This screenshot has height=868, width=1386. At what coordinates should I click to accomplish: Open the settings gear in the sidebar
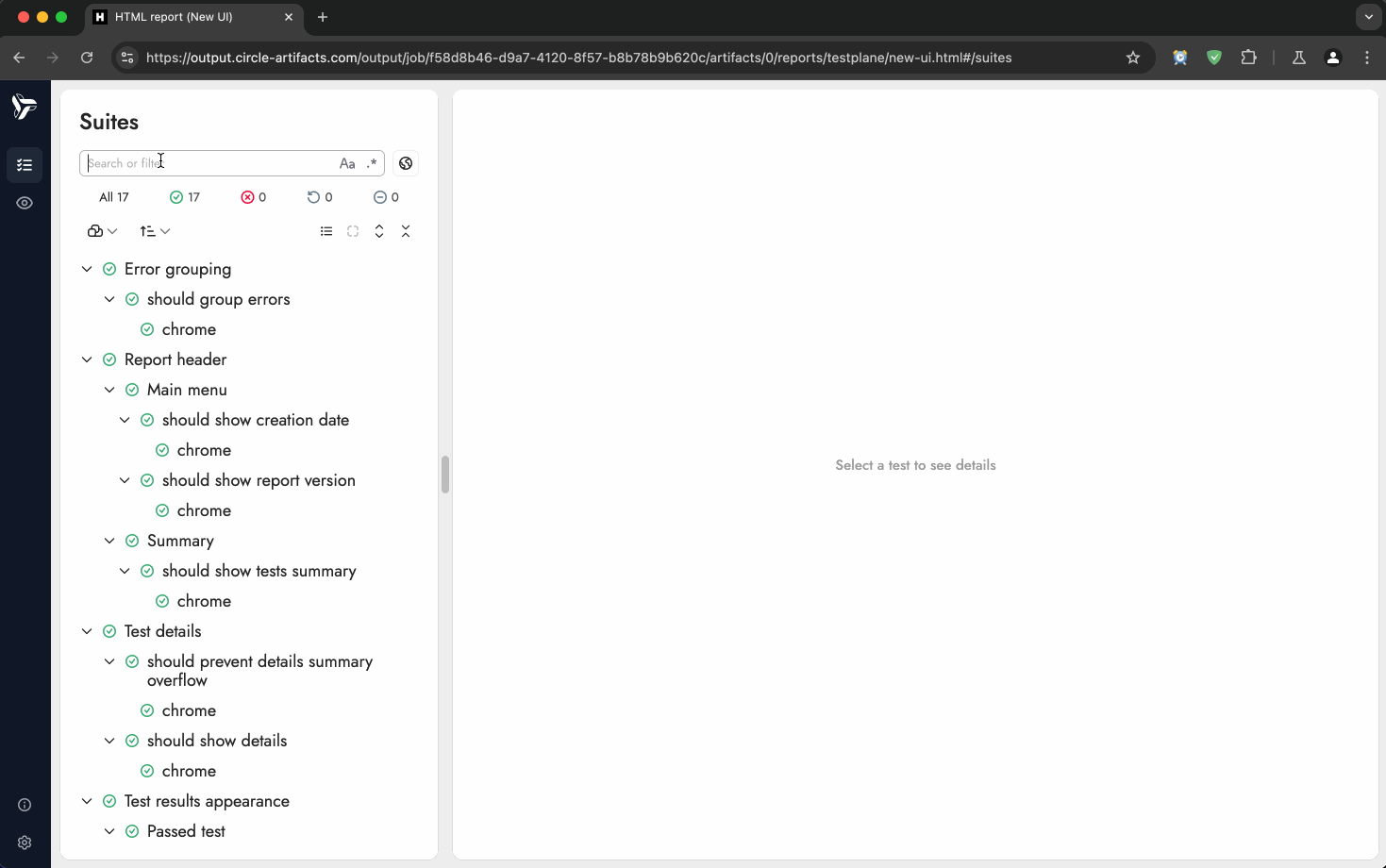[x=25, y=843]
